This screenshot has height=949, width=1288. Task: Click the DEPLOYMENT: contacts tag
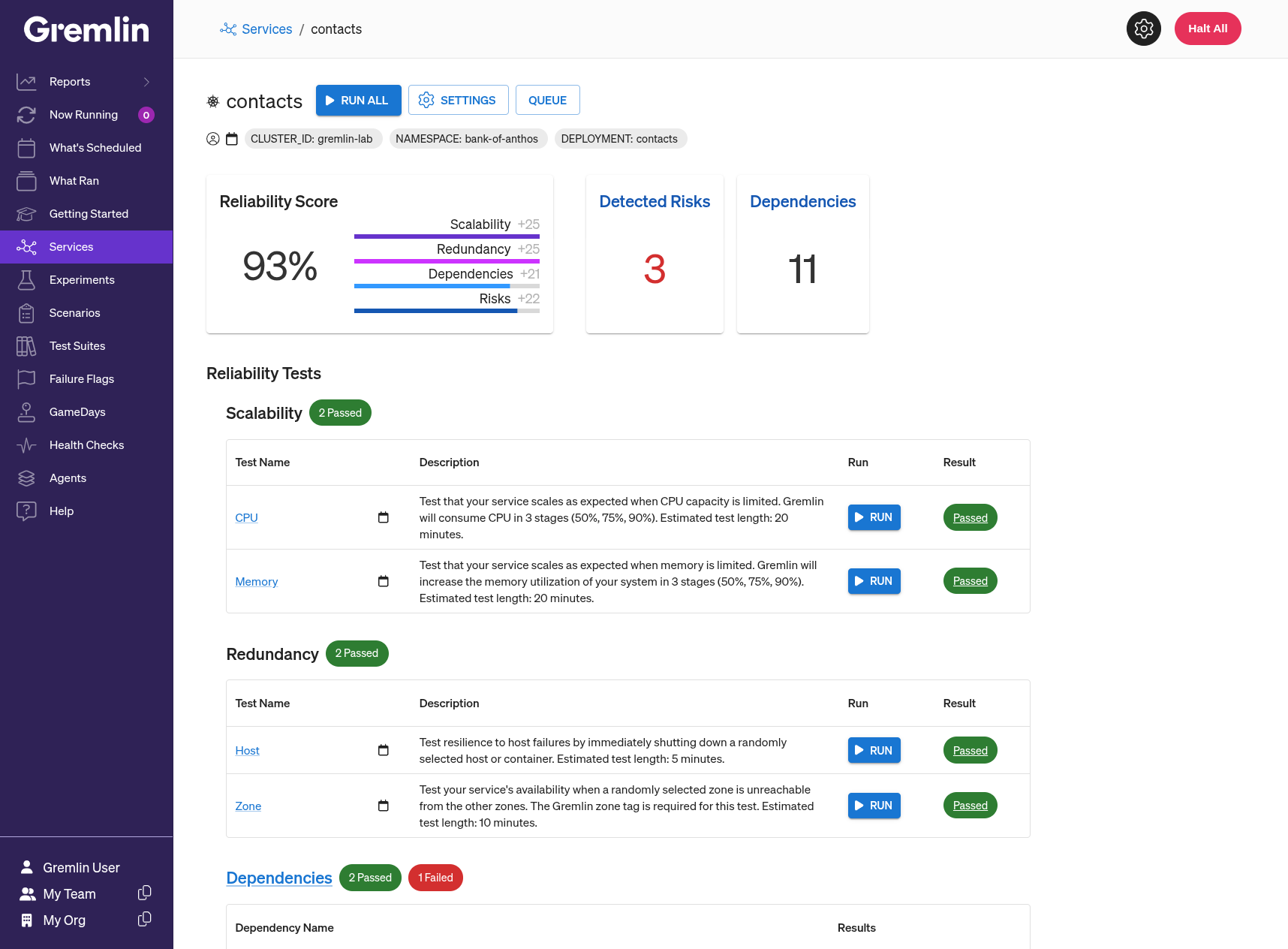pyautogui.click(x=620, y=139)
